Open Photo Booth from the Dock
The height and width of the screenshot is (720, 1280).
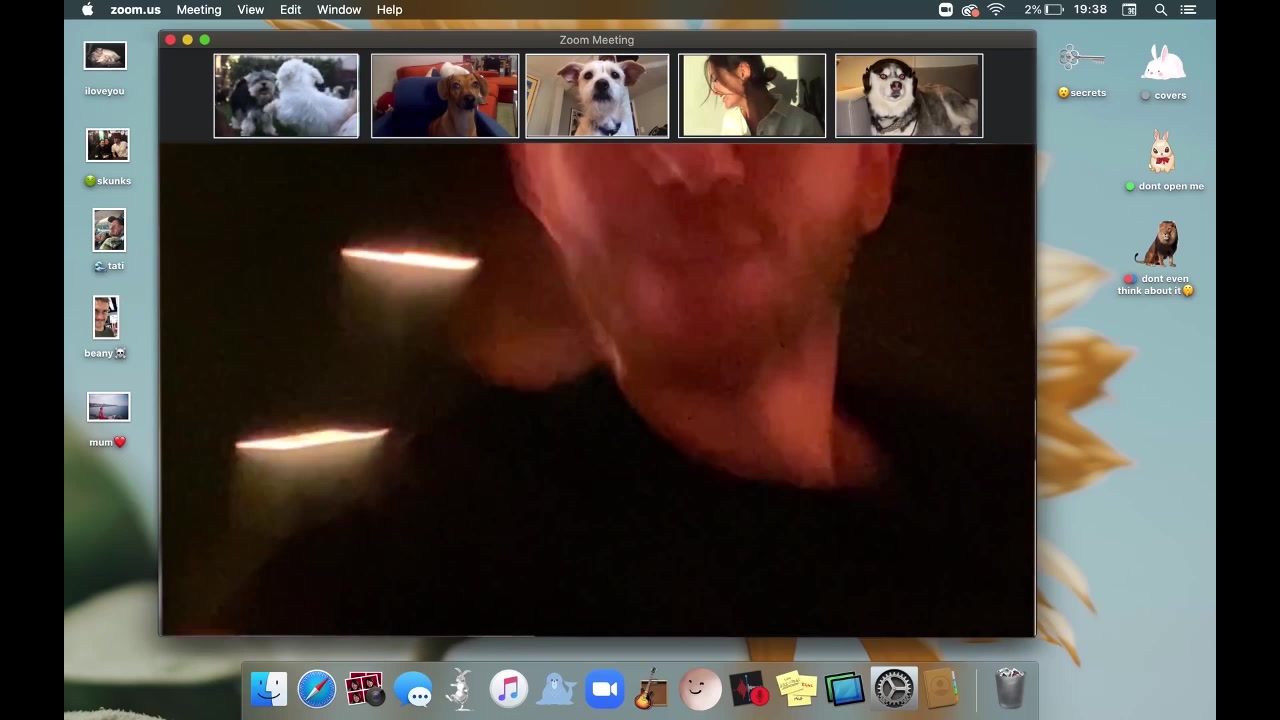click(x=365, y=689)
